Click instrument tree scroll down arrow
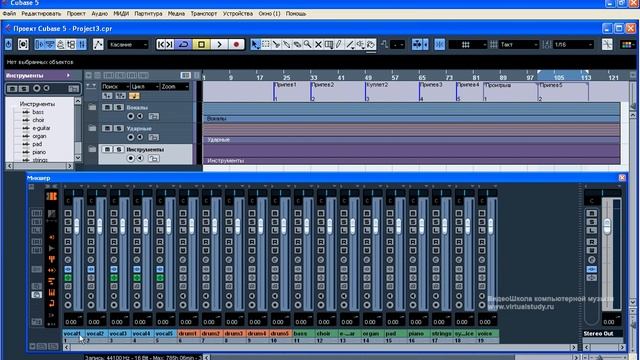The image size is (640, 360). [78, 158]
